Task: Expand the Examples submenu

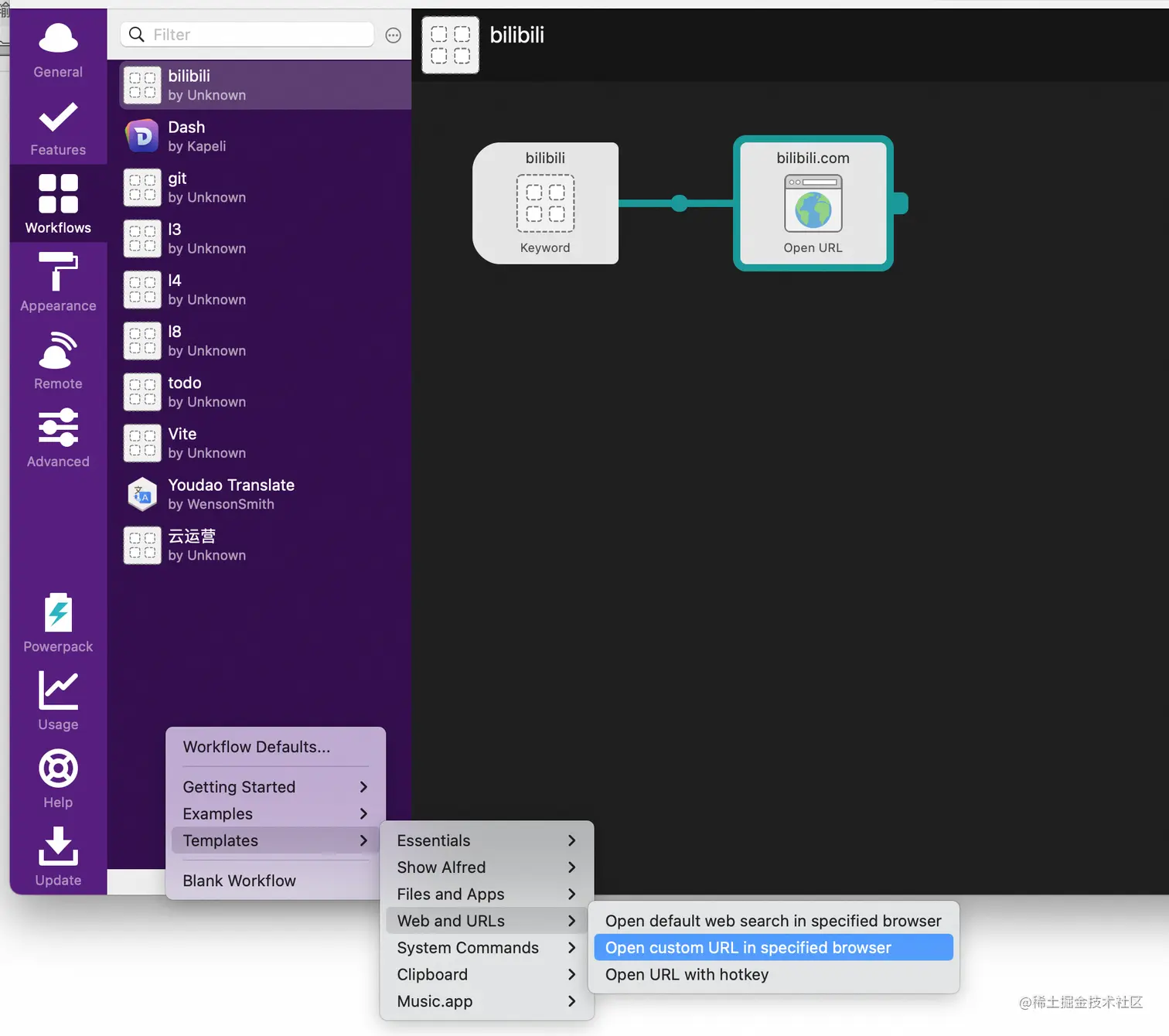Action: click(x=275, y=813)
